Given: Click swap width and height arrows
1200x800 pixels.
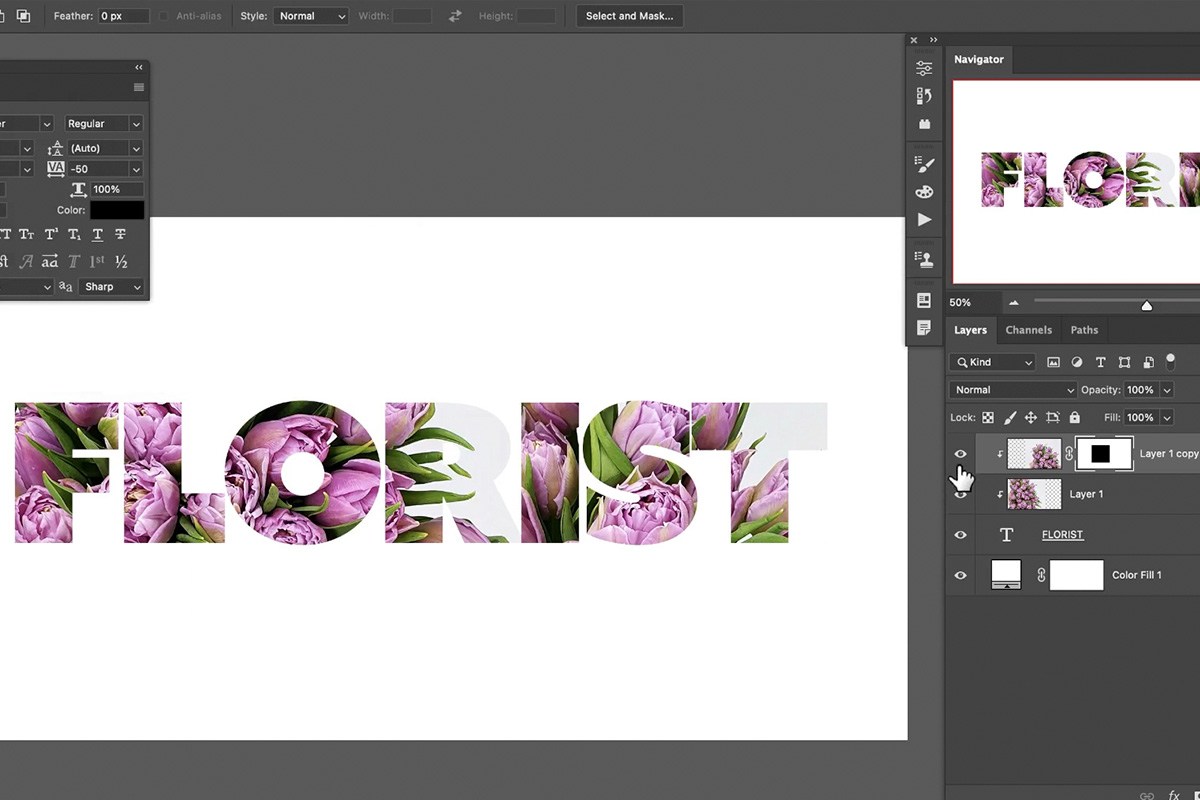Looking at the screenshot, I should [x=456, y=16].
